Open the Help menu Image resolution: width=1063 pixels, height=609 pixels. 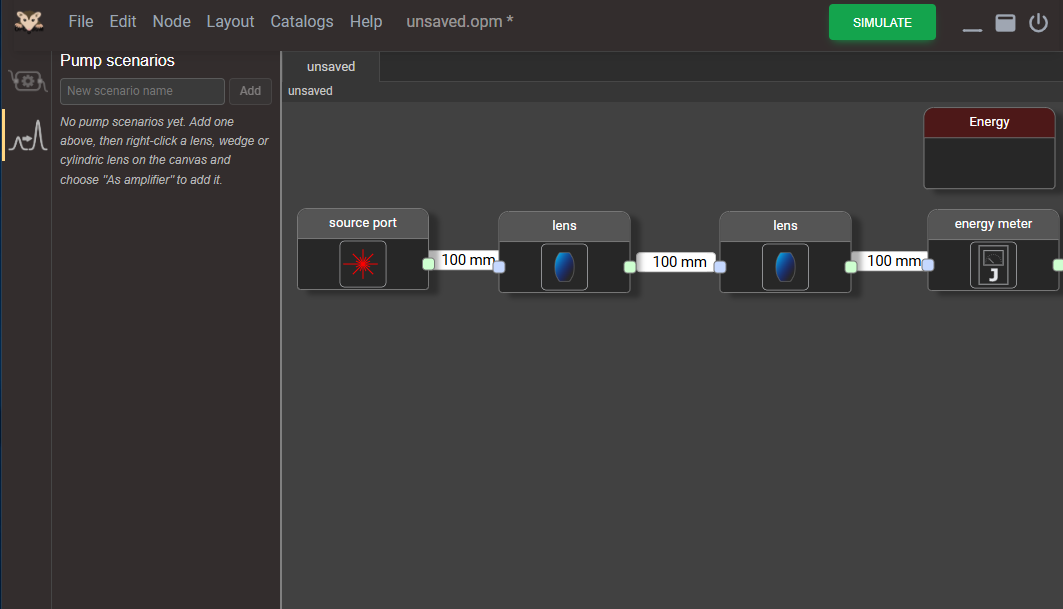pos(366,22)
